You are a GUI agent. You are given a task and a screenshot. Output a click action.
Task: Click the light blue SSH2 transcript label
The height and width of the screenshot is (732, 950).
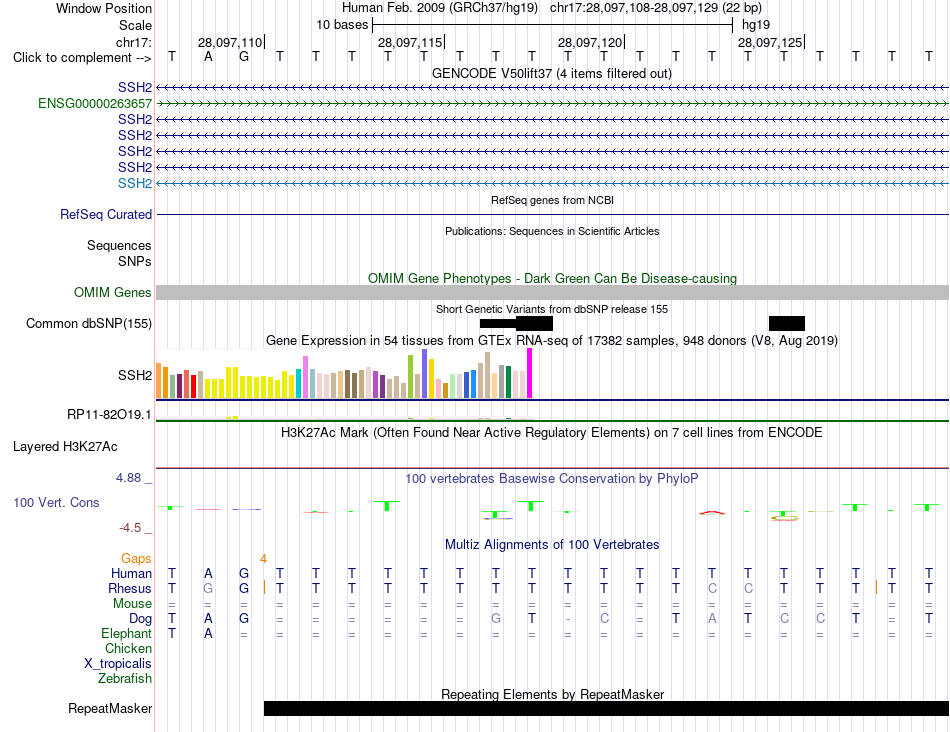click(135, 184)
